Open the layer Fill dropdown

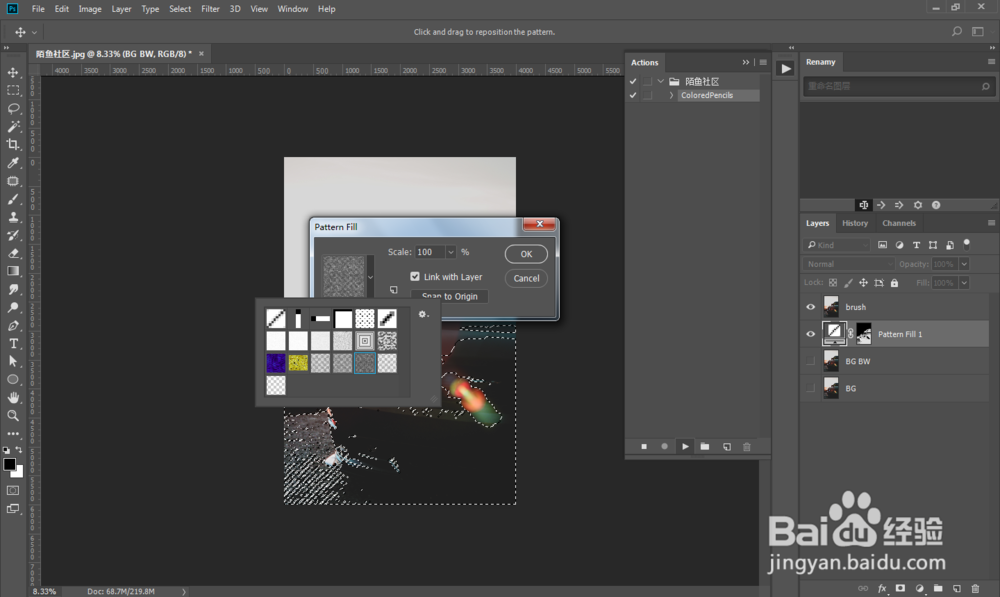(964, 283)
